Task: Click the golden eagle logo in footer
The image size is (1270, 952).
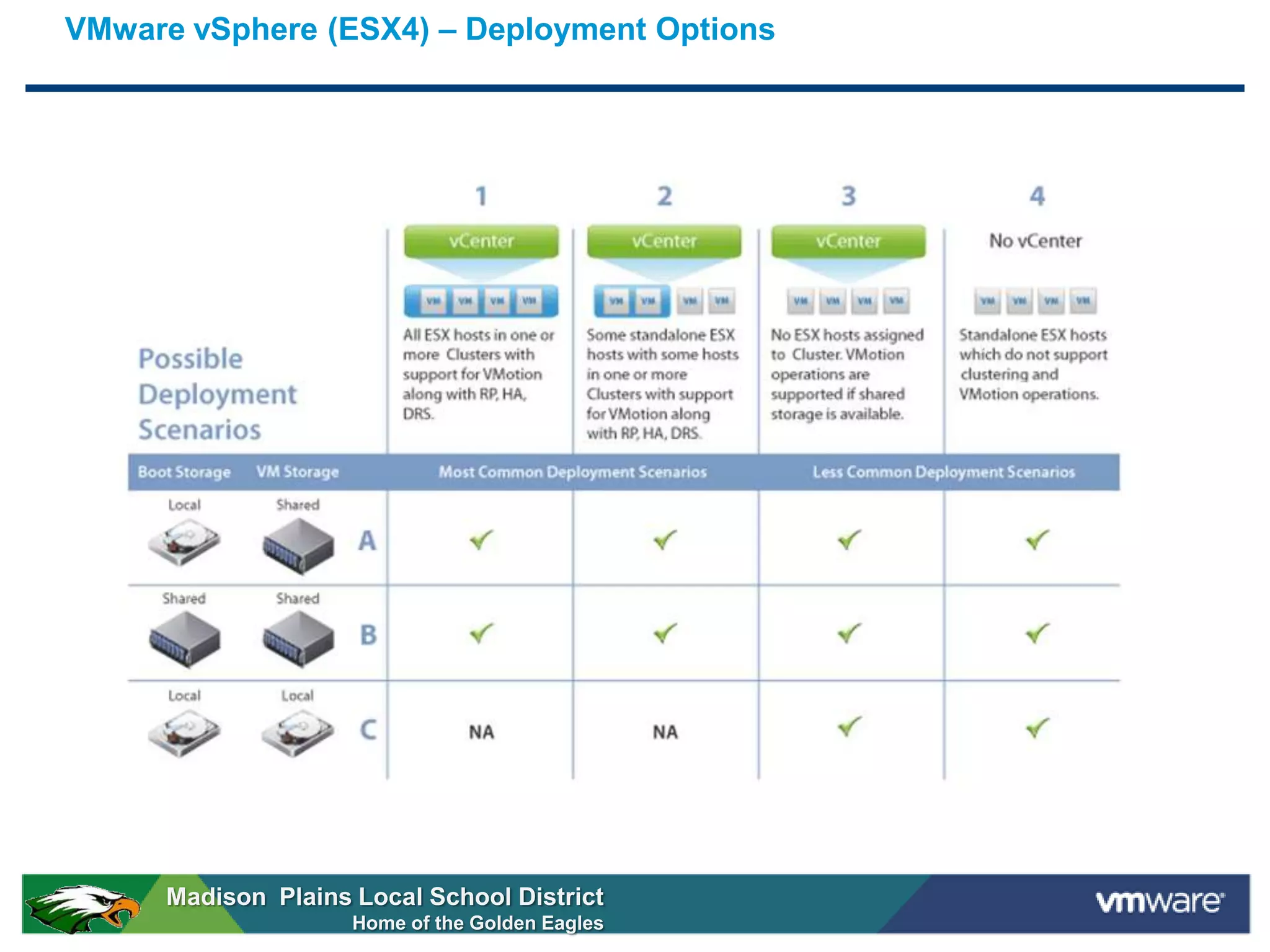Action: pos(84,909)
